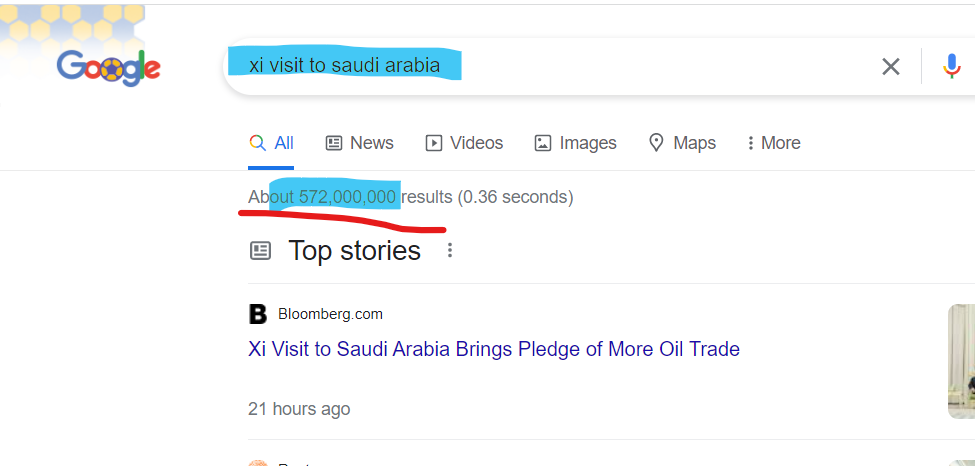Screen dimensions: 975x466
Task: Click the Google logo
Action: (x=108, y=67)
